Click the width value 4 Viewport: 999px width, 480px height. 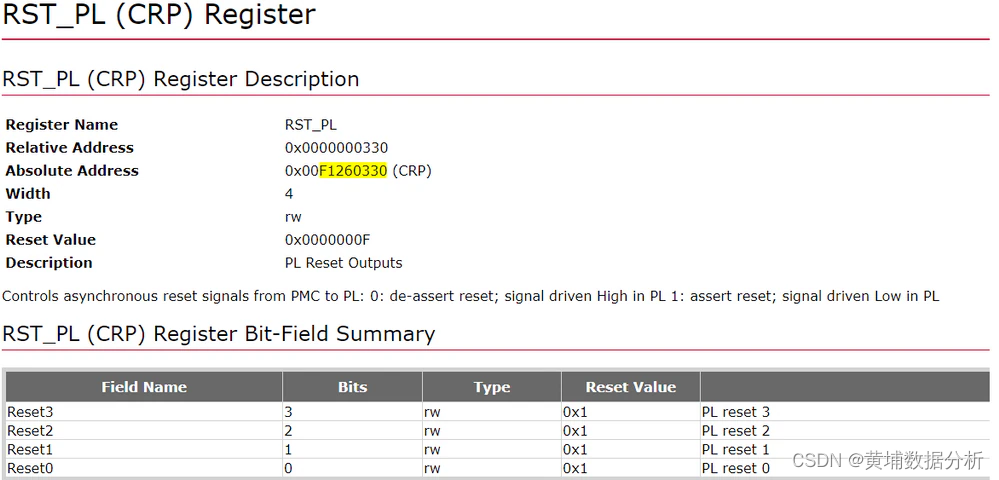[289, 194]
